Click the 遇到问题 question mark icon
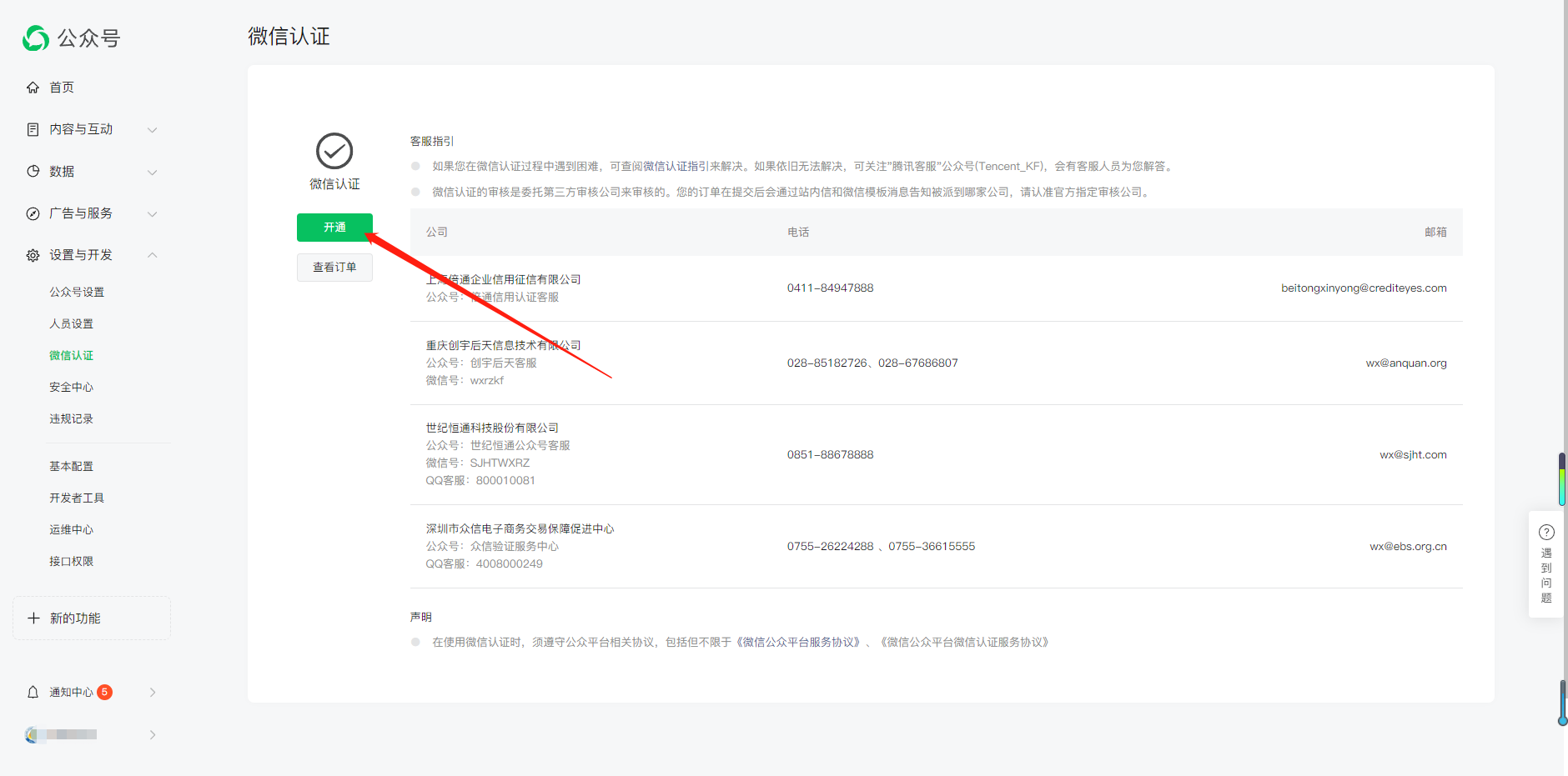The width and height of the screenshot is (1568, 776). click(x=1546, y=533)
